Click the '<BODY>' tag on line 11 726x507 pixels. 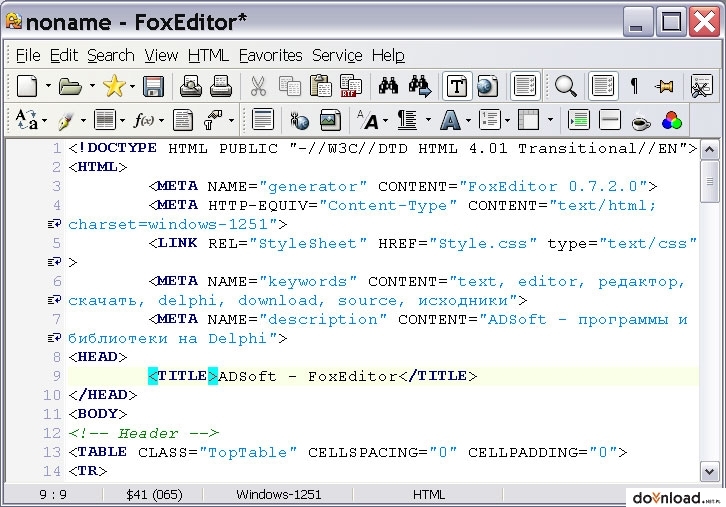click(x=97, y=413)
